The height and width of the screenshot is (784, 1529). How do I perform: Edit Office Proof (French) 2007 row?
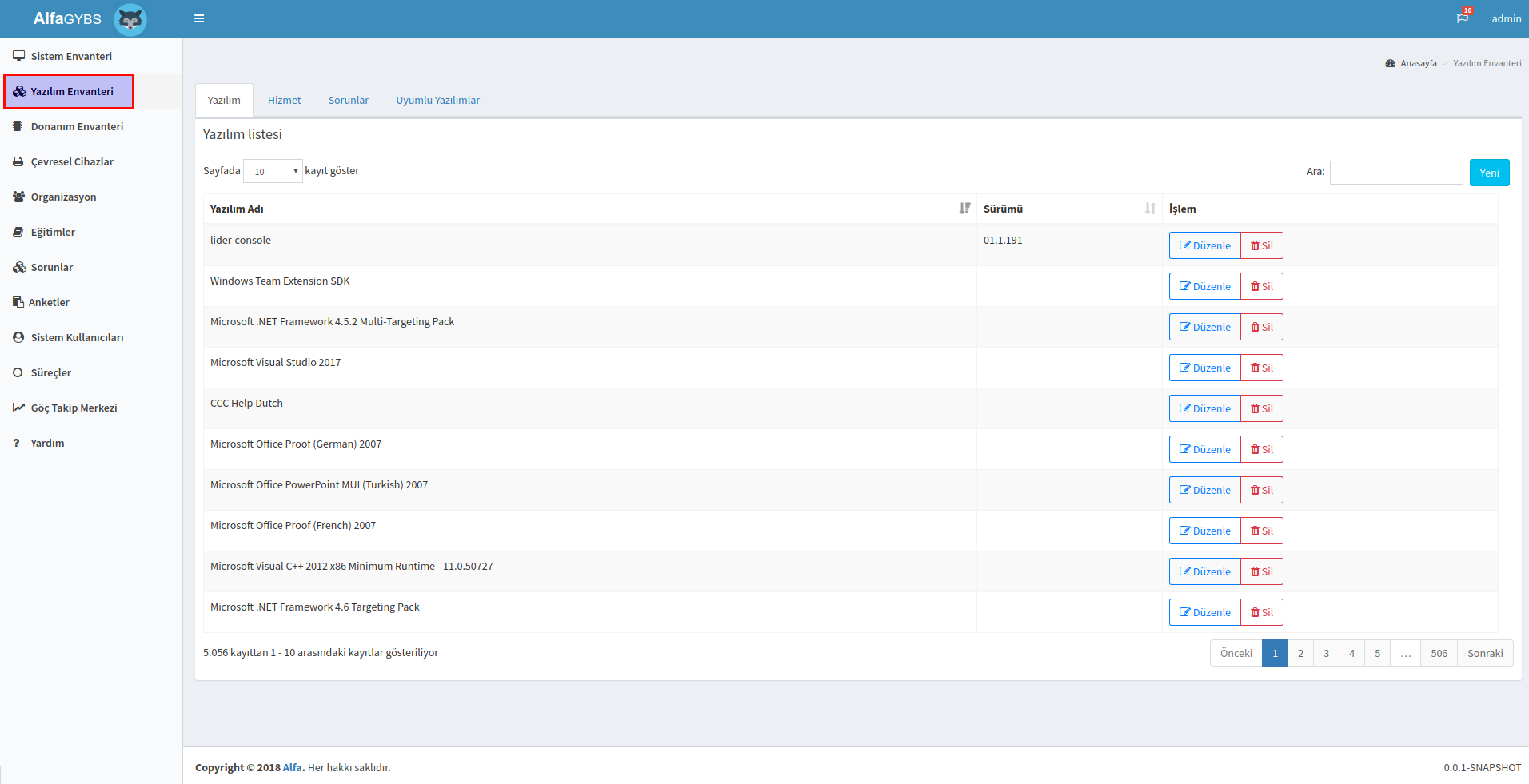pos(1204,531)
